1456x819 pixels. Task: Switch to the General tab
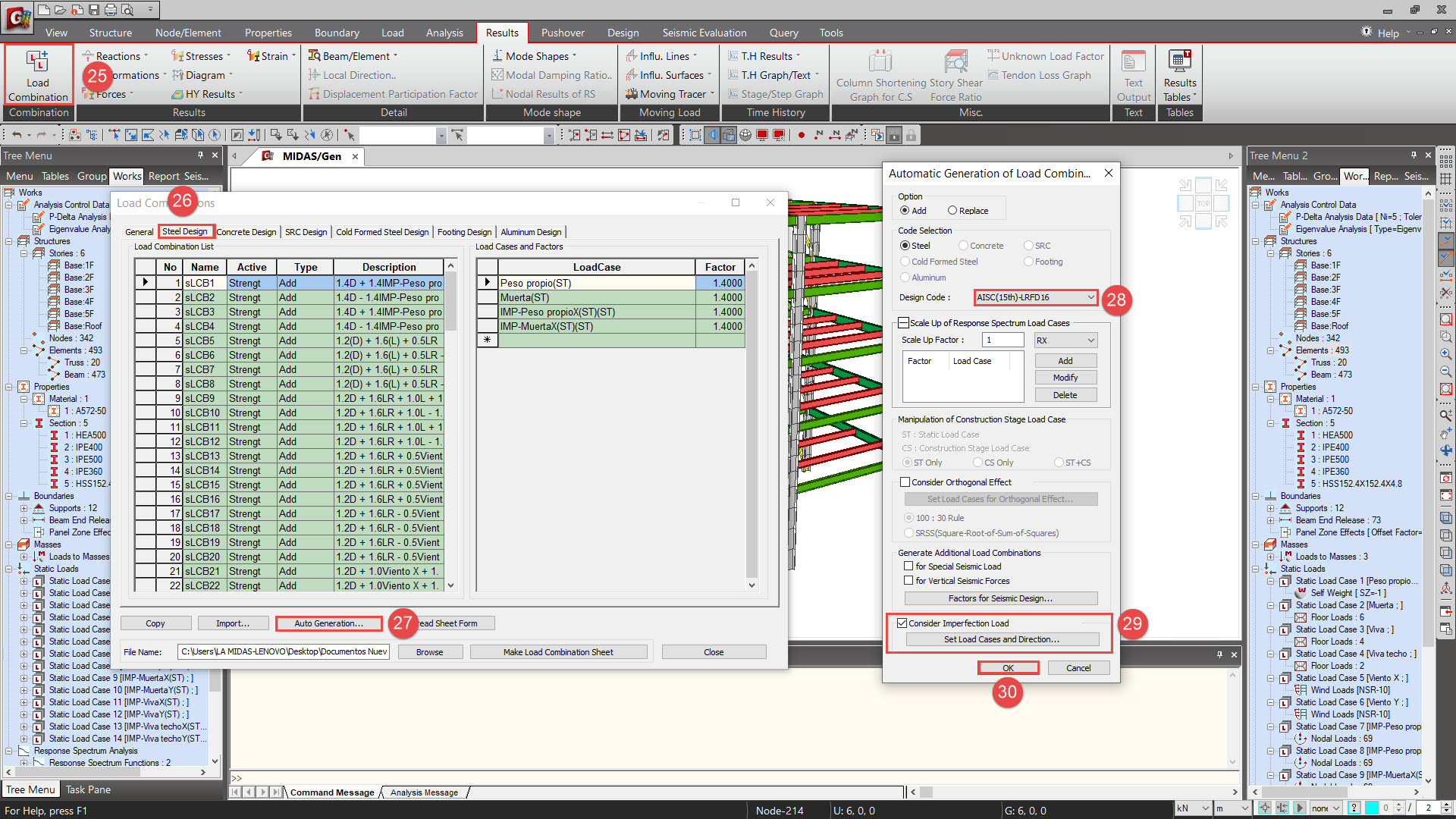point(139,232)
